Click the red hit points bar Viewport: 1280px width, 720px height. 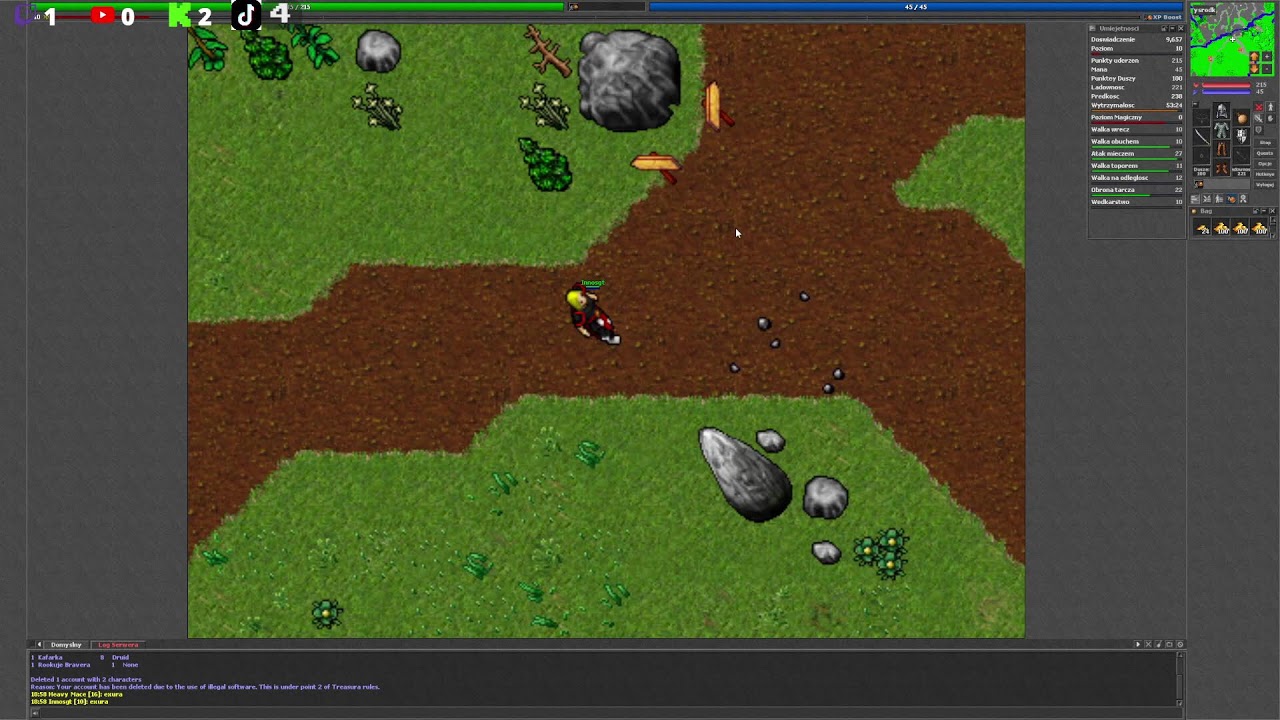pyautogui.click(x=1226, y=85)
